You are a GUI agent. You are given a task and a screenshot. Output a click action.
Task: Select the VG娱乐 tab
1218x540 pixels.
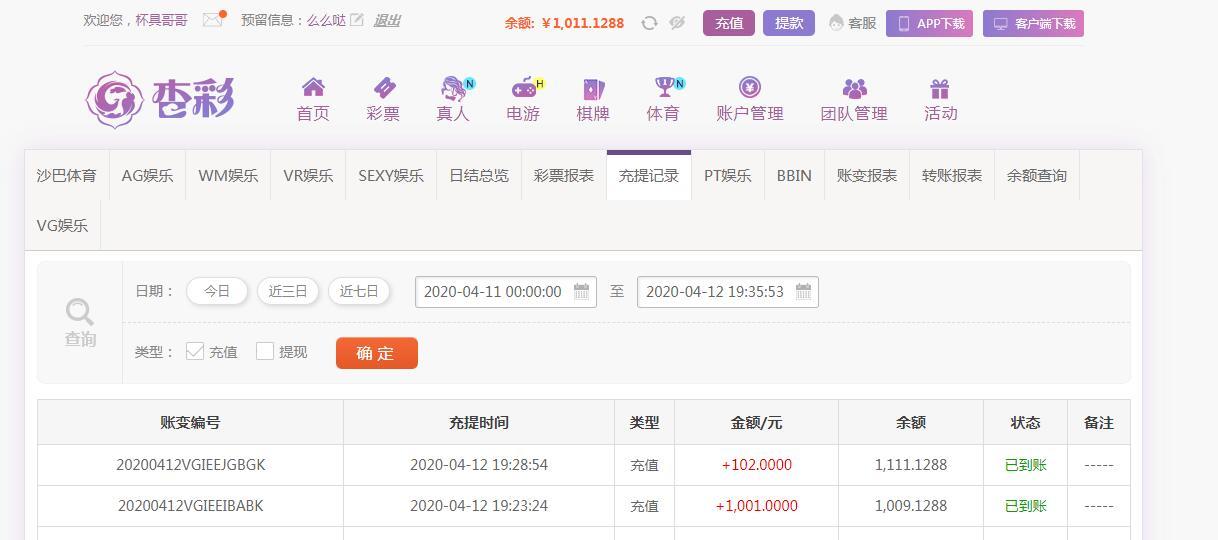62,225
